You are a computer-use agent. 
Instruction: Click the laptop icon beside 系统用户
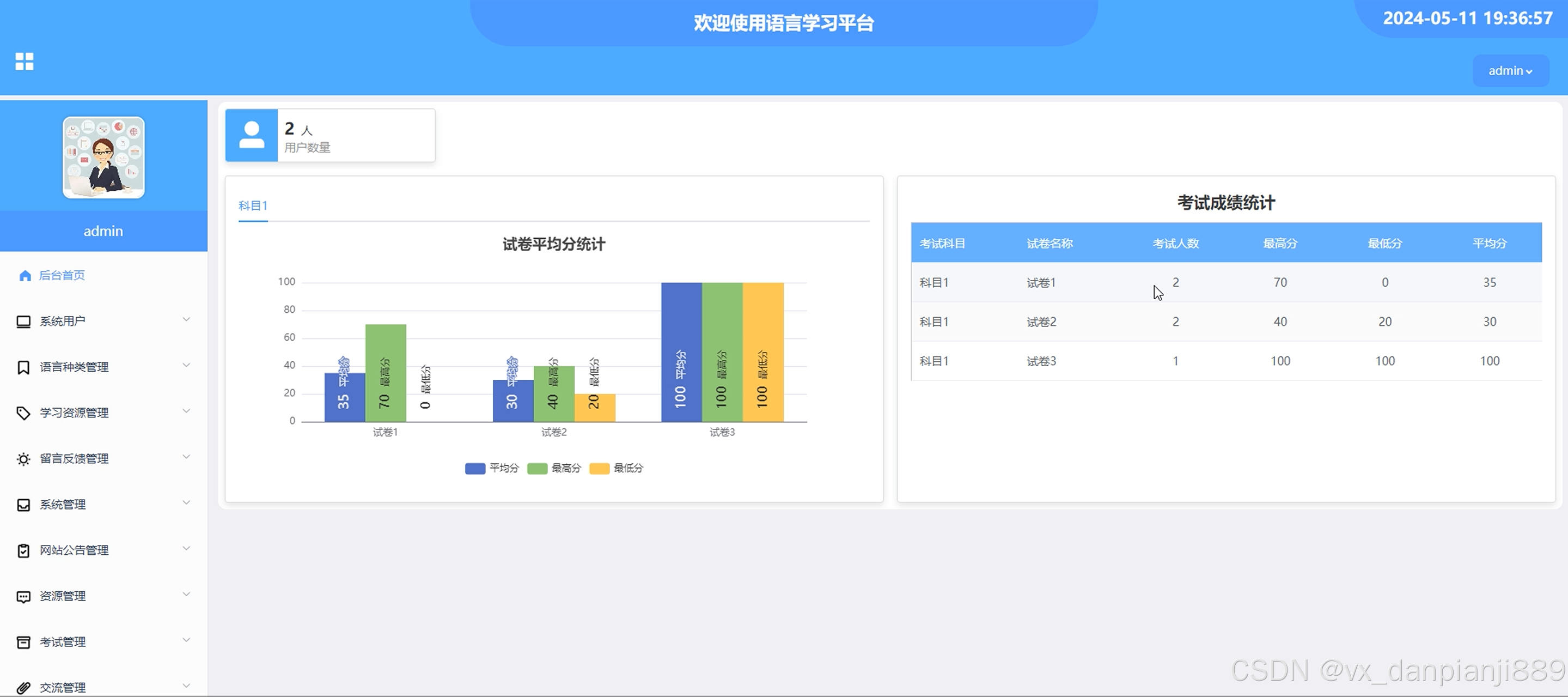coord(23,322)
